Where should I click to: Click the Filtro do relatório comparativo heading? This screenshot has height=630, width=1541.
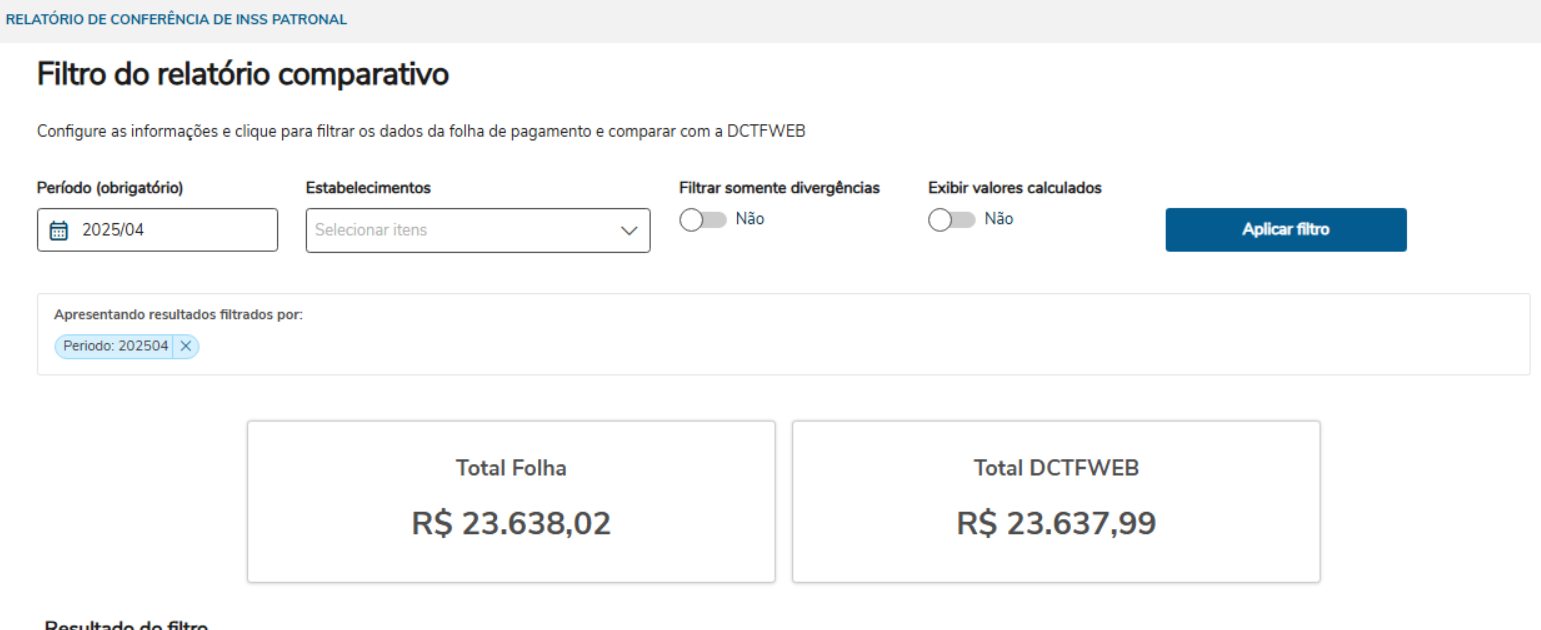pyautogui.click(x=243, y=75)
